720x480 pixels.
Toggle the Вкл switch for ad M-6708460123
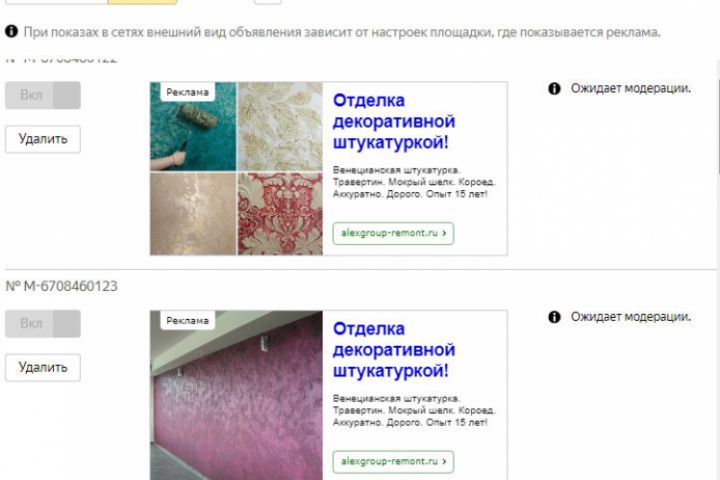(43, 323)
